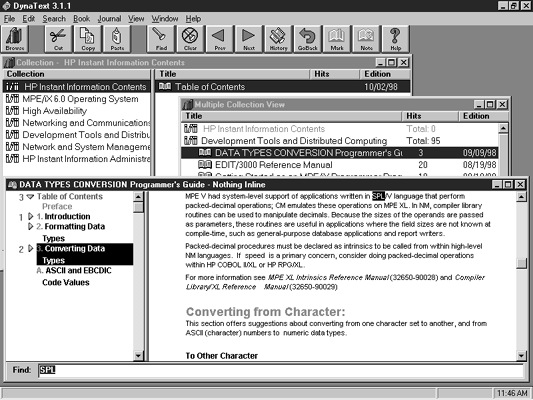Click the Cut scissors icon
Screen dimensions: 533x400
[x=58, y=39]
